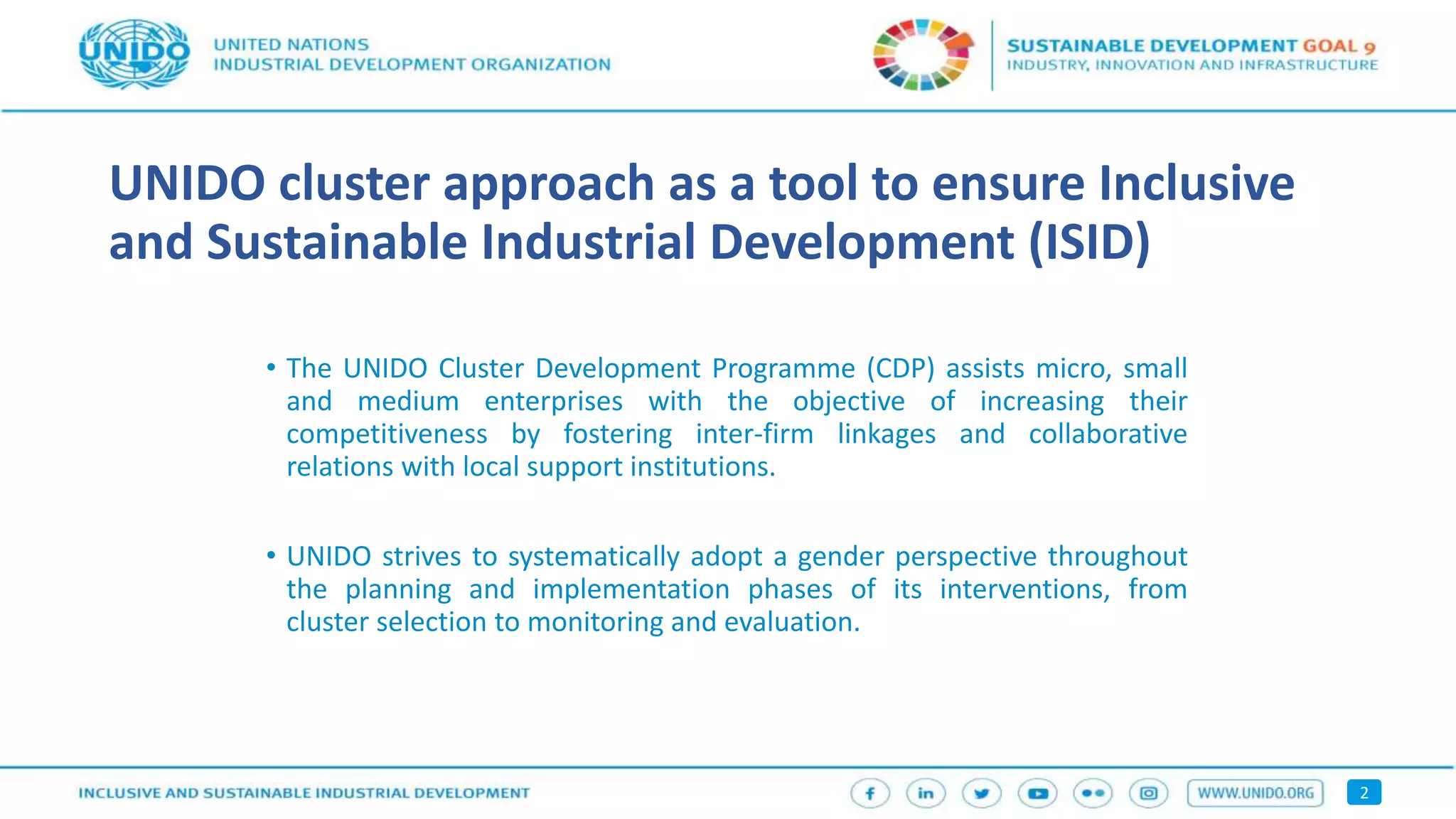Click 'Sustainable Development Goal 9' heading
The image size is (1456, 819).
point(1191,45)
